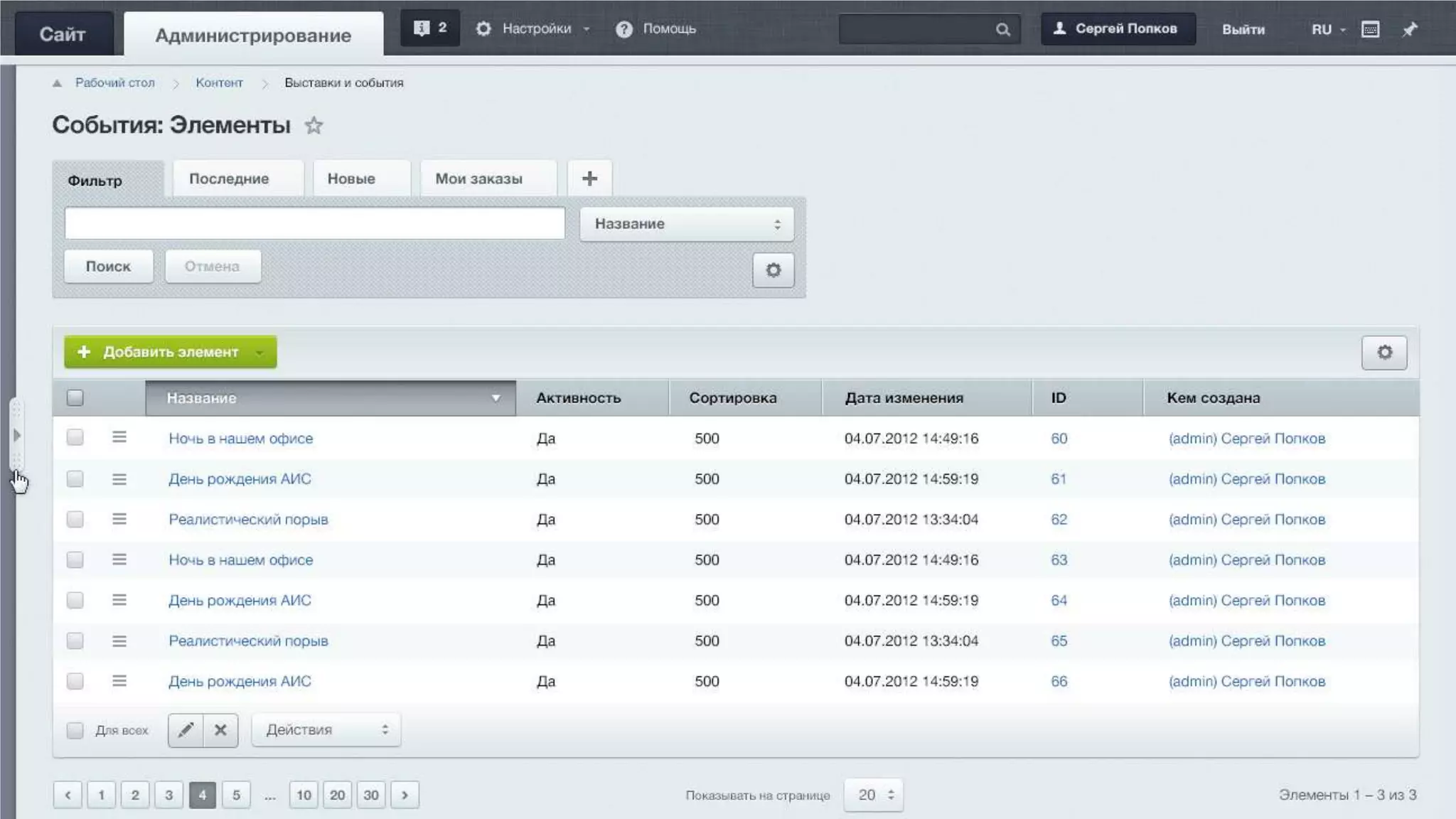Open the 'Название' filter field dropdown
This screenshot has width=1456, height=819.
(x=686, y=224)
